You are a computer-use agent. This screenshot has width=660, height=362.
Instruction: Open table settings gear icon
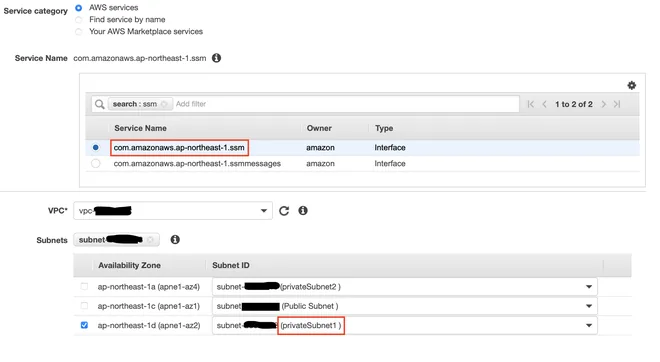coord(631,85)
